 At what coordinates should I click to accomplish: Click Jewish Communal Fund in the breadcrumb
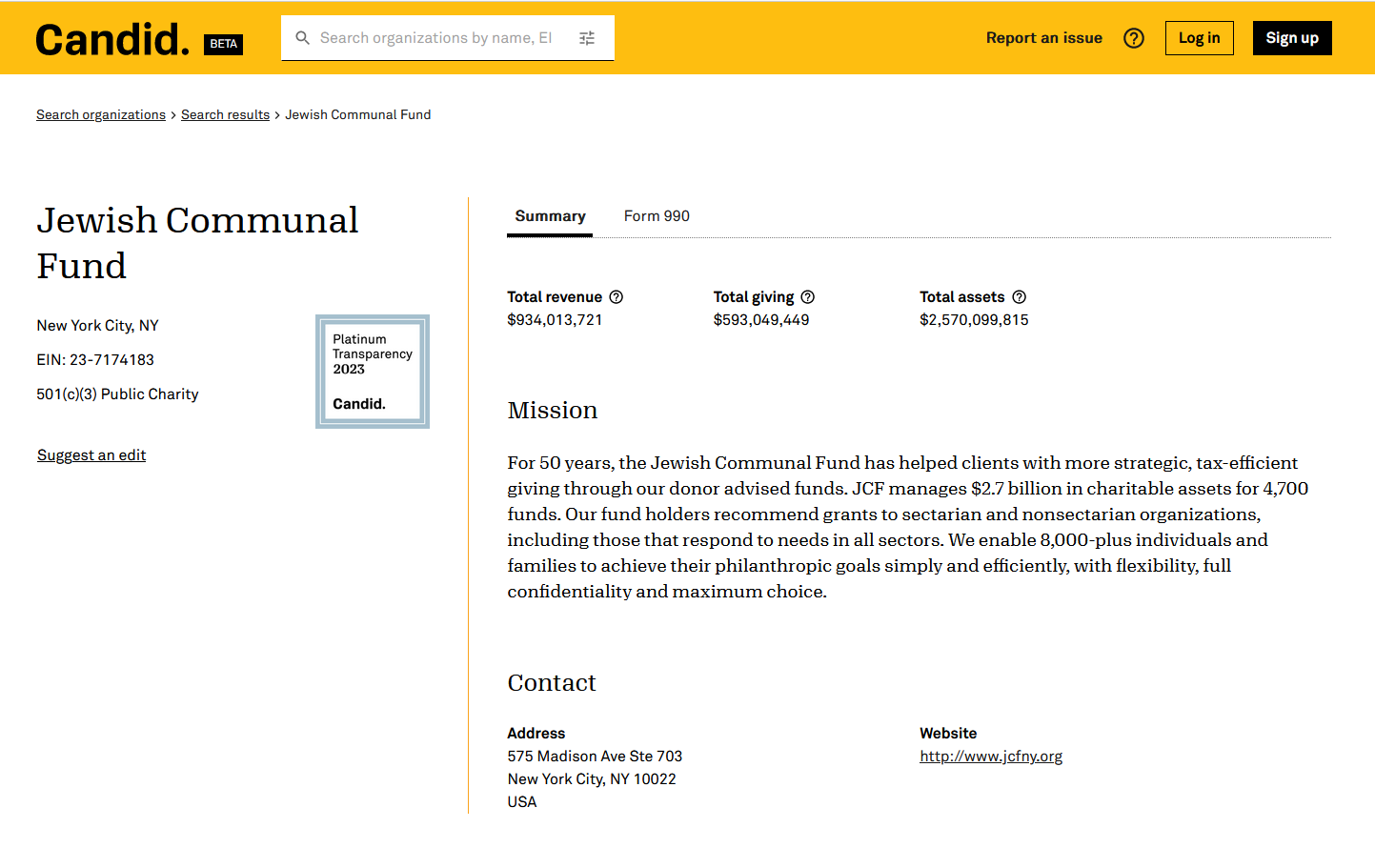(x=358, y=114)
